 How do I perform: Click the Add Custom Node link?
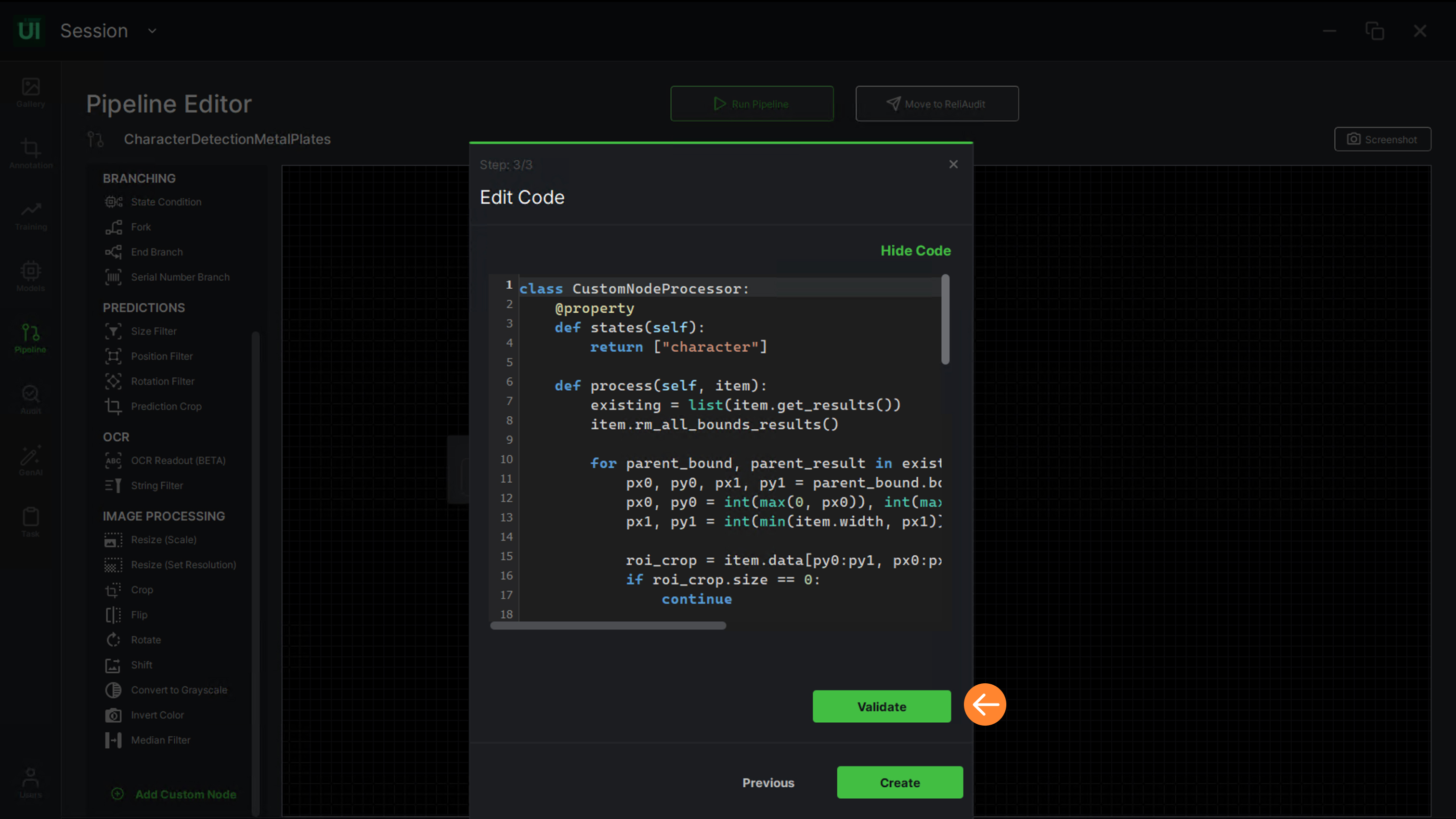174,794
